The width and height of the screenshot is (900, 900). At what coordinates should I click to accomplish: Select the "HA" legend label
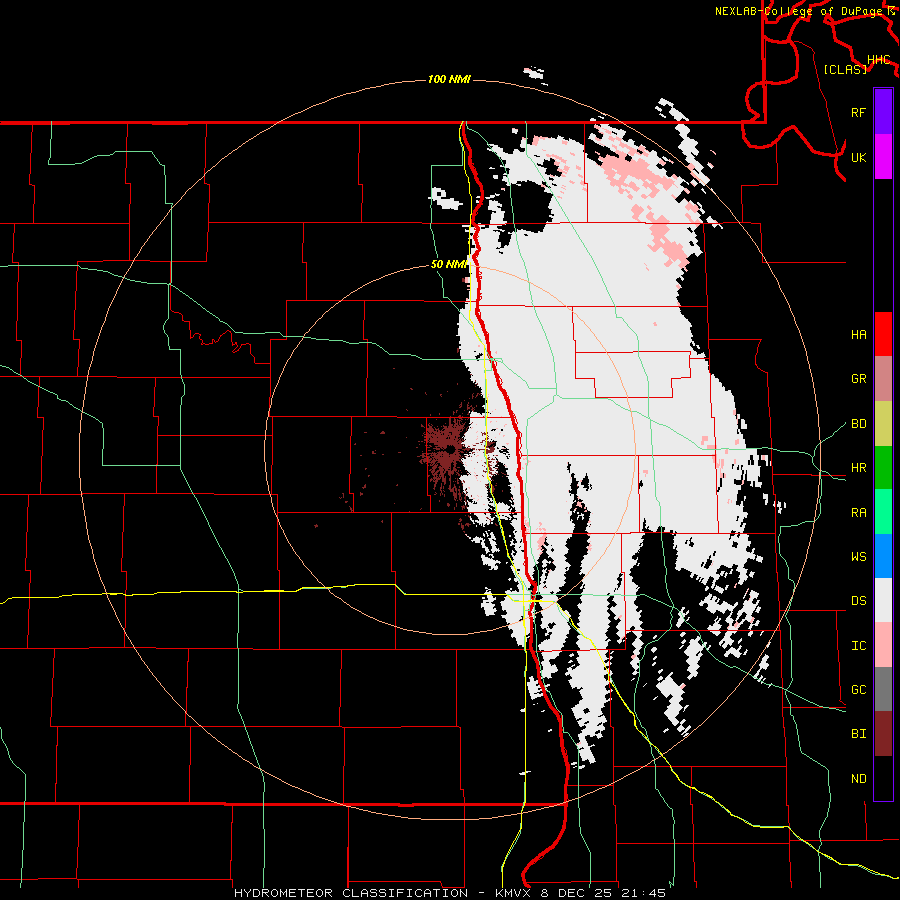coord(858,335)
